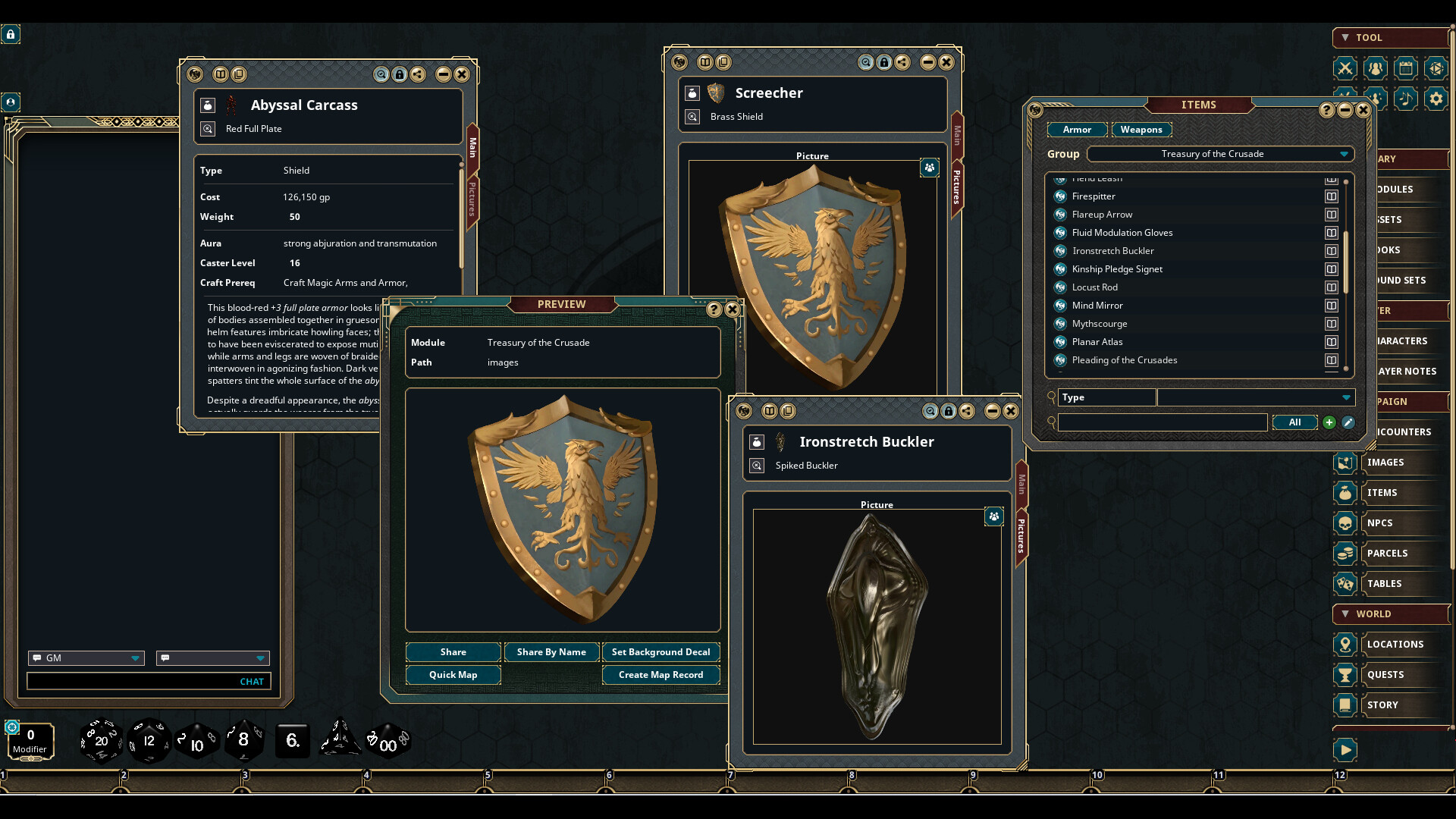Click the chat entry field
Image resolution: width=1456 pixels, height=819 pixels.
tap(149, 681)
